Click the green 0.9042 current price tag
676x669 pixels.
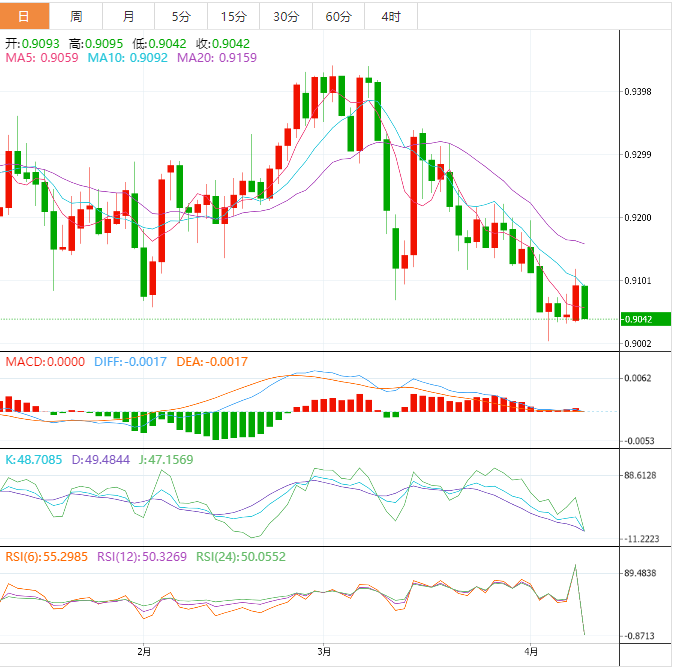pos(645,319)
